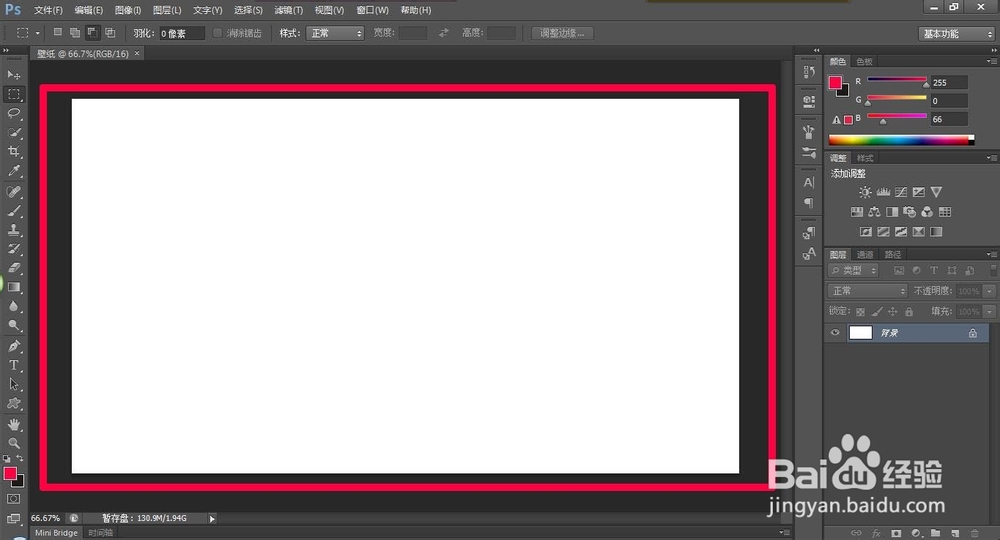Open the marquee tool preset picker arrow
Image resolution: width=1000 pixels, height=540 pixels.
[38, 33]
